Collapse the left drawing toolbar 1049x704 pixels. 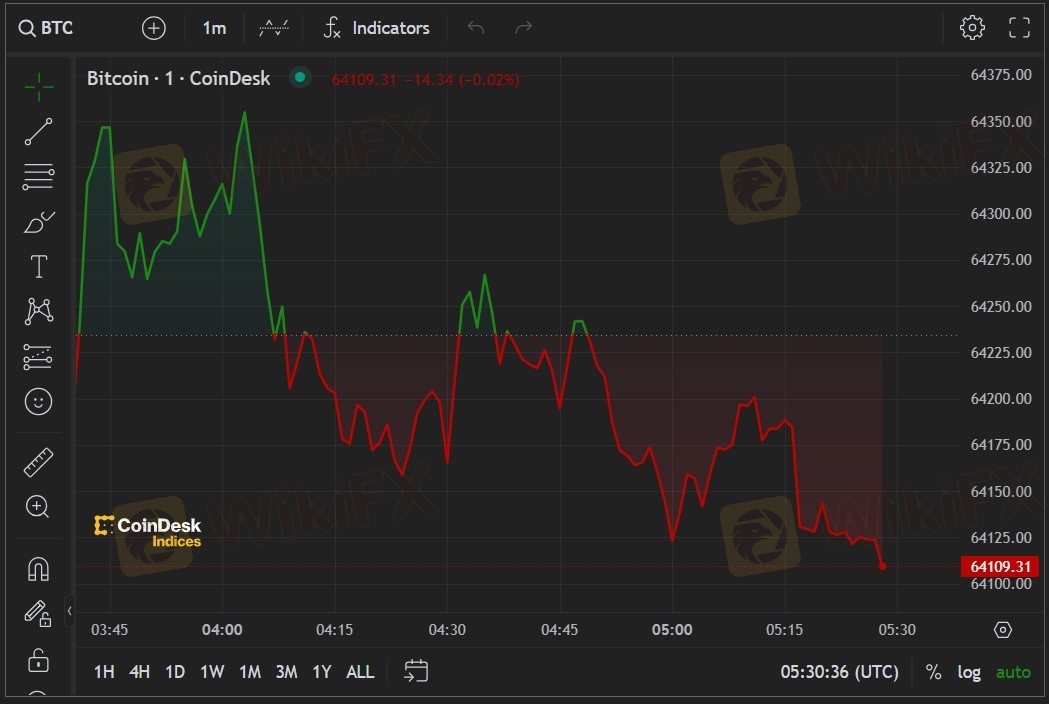[69, 610]
